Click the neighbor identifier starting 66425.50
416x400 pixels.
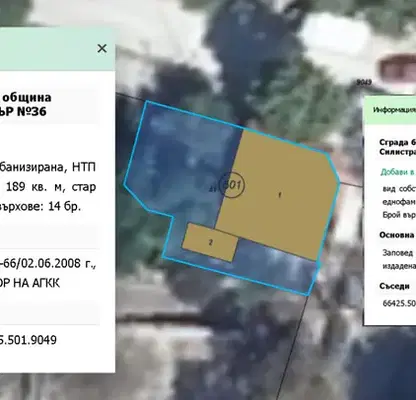[x=399, y=303]
